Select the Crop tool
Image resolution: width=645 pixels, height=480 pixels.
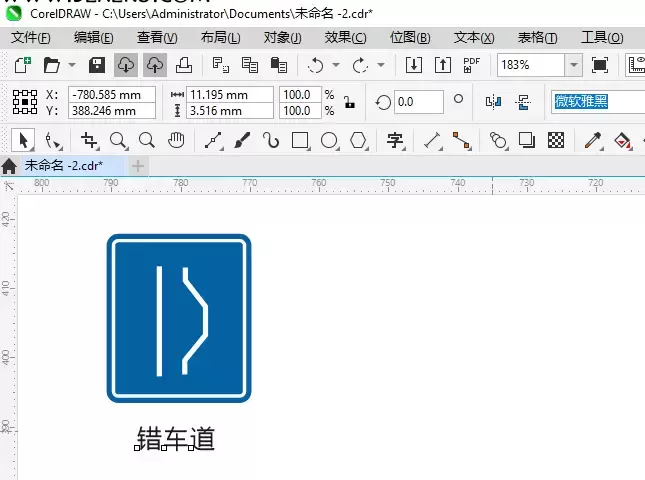89,140
